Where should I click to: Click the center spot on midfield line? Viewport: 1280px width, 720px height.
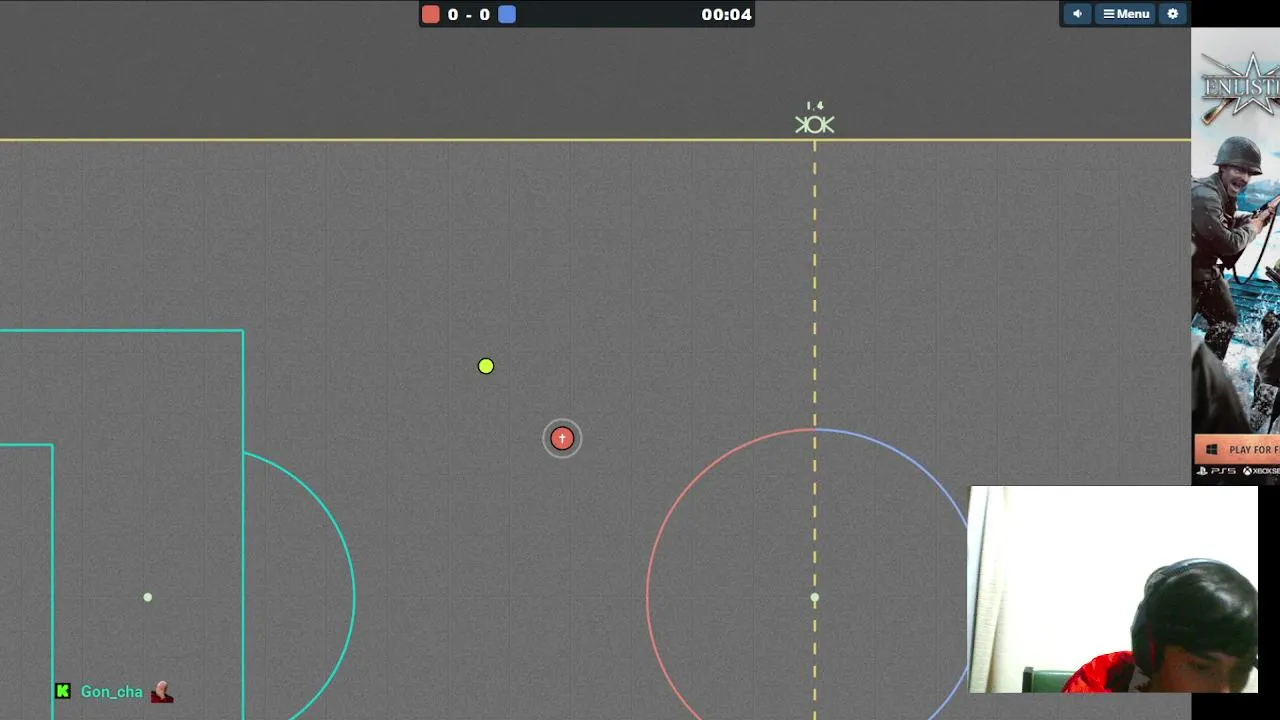814,598
